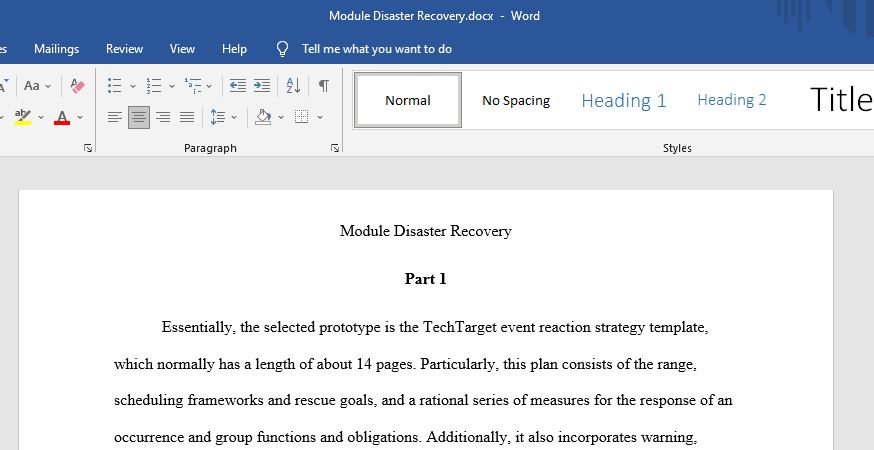This screenshot has width=874, height=450.
Task: Apply bullet list formatting
Action: tap(115, 86)
